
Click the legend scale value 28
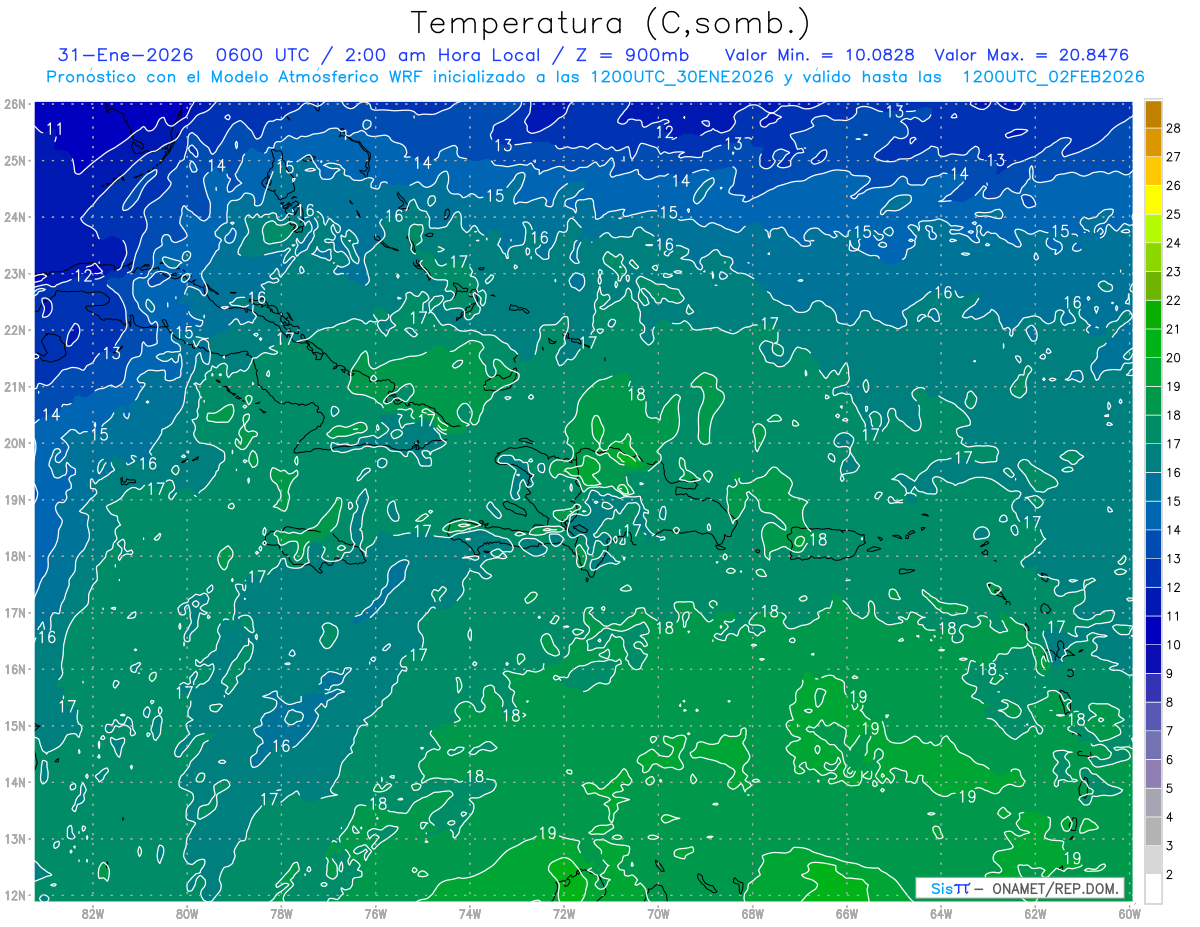pos(1175,128)
